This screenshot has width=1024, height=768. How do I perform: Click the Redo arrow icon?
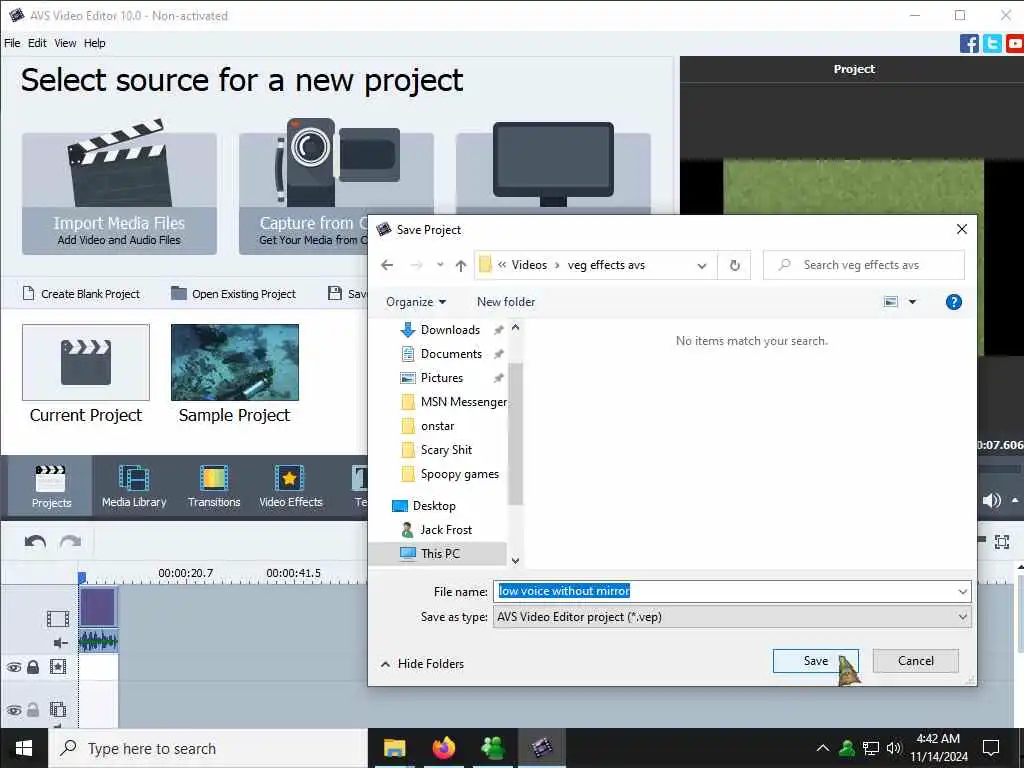71,542
